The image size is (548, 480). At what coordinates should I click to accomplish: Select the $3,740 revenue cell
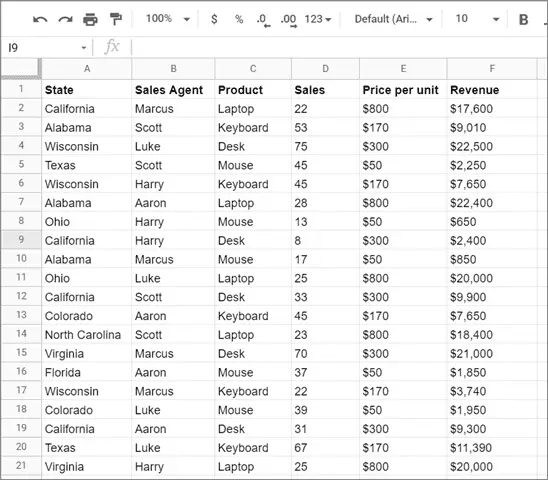(492, 391)
